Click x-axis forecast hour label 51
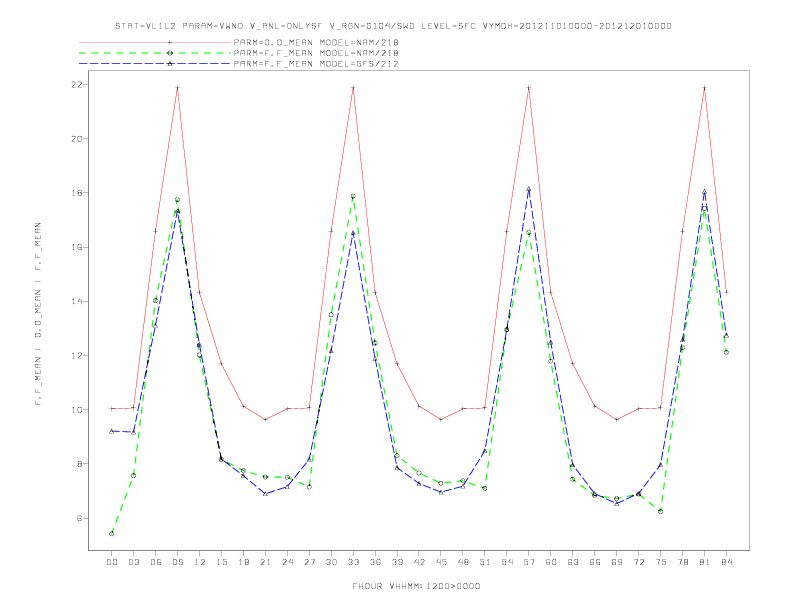The width and height of the screenshot is (792, 612). coord(485,562)
